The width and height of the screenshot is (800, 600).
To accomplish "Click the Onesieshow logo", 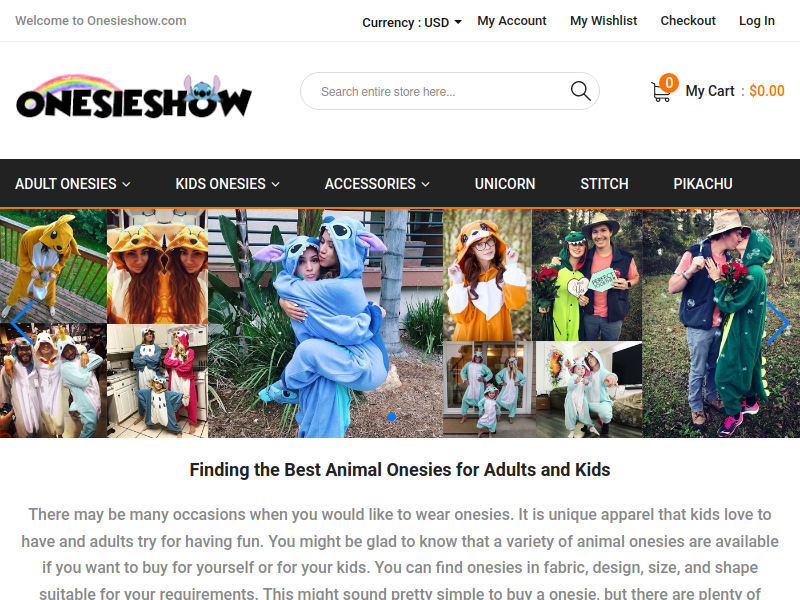I will pyautogui.click(x=134, y=96).
